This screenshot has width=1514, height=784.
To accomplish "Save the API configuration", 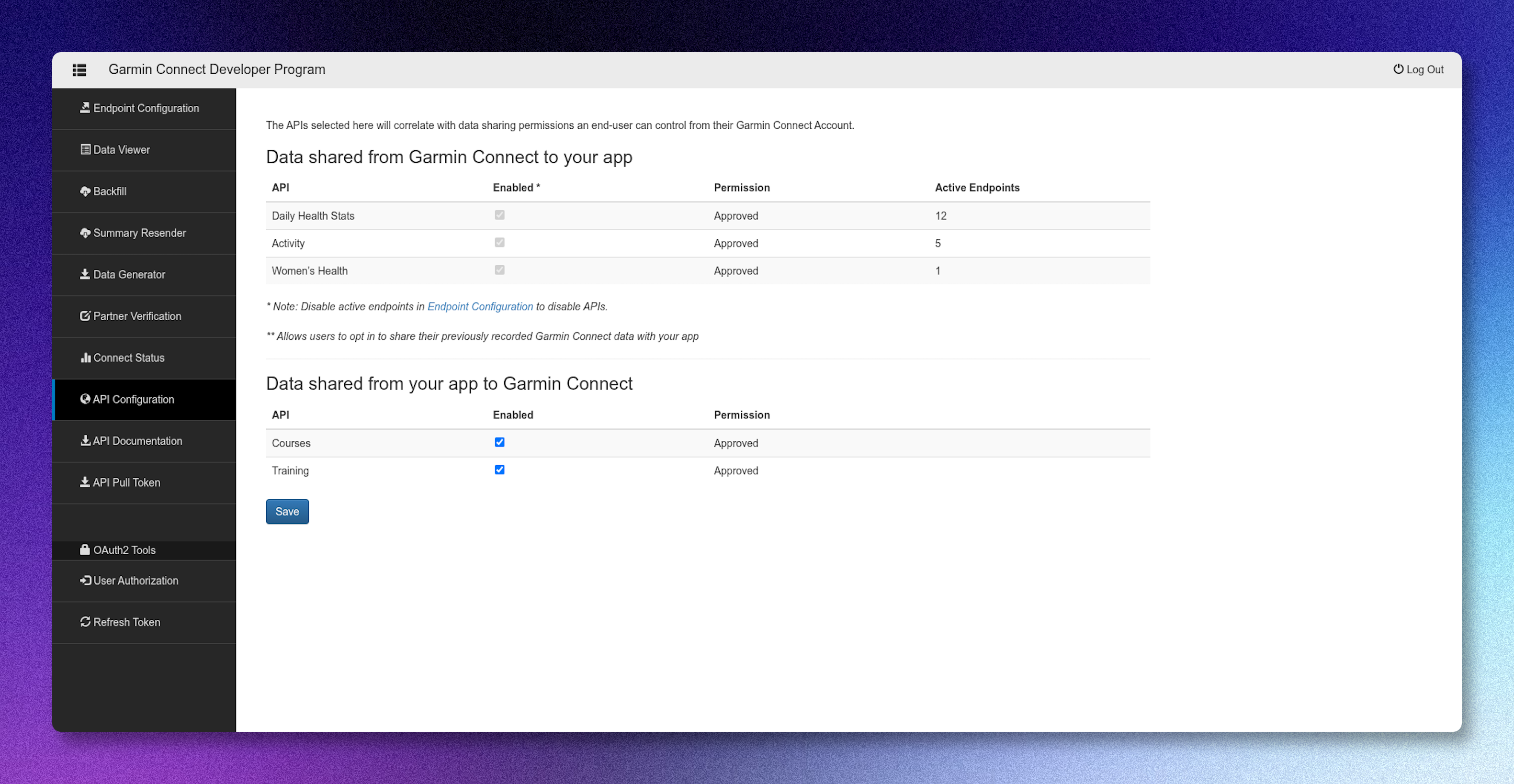I will pos(287,511).
